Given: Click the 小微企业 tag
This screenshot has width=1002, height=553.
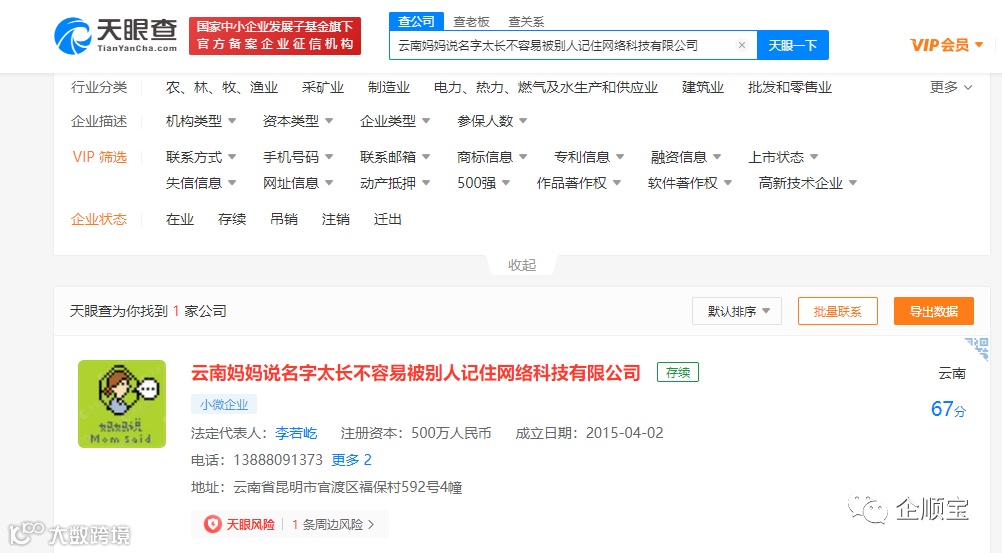Looking at the screenshot, I should click(224, 404).
